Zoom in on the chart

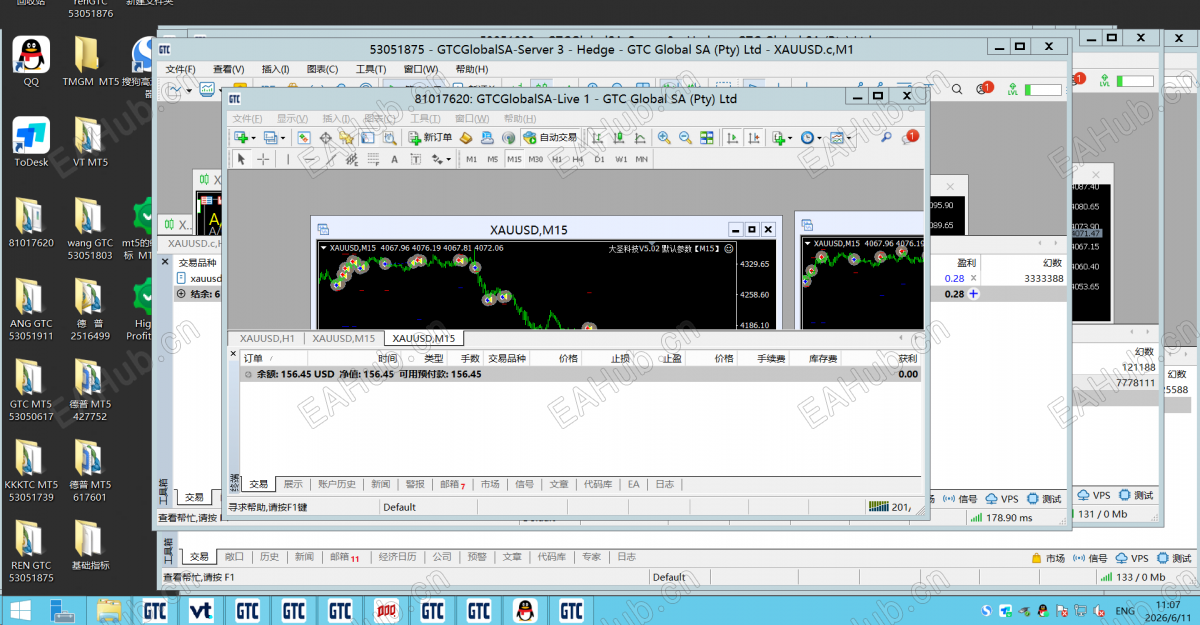(x=663, y=137)
